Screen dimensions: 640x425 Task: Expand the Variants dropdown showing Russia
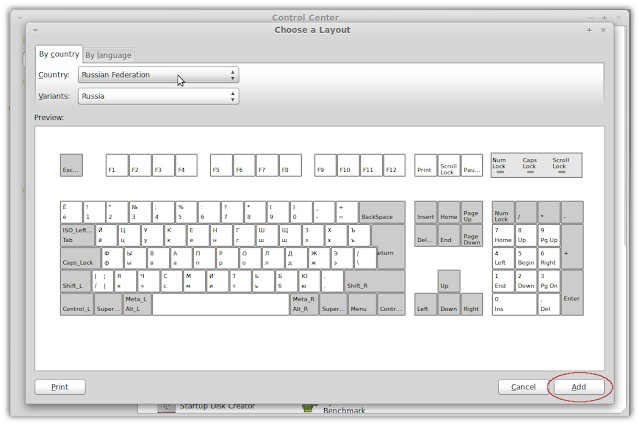158,97
